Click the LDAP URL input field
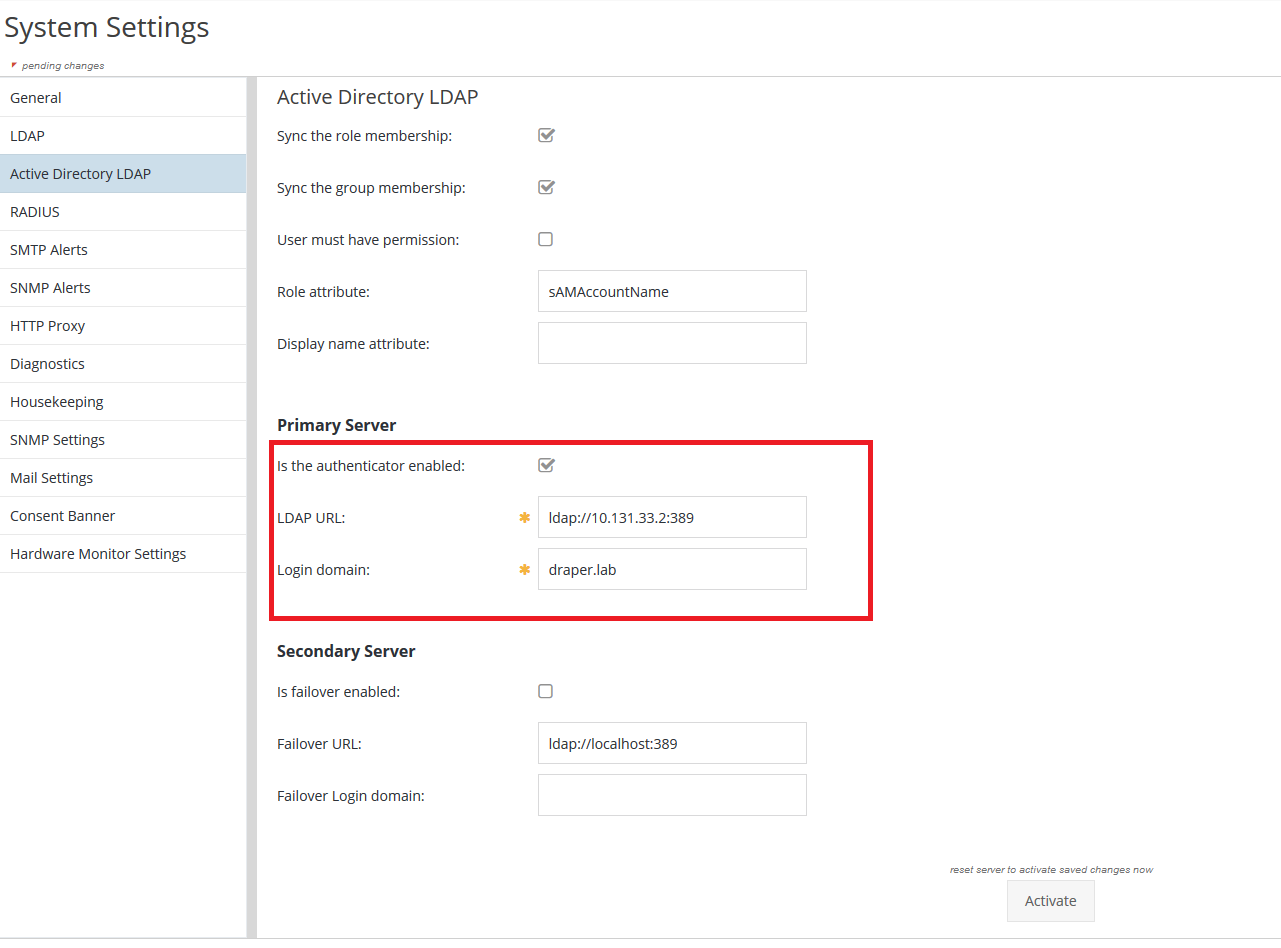The width and height of the screenshot is (1281, 948). 672,517
